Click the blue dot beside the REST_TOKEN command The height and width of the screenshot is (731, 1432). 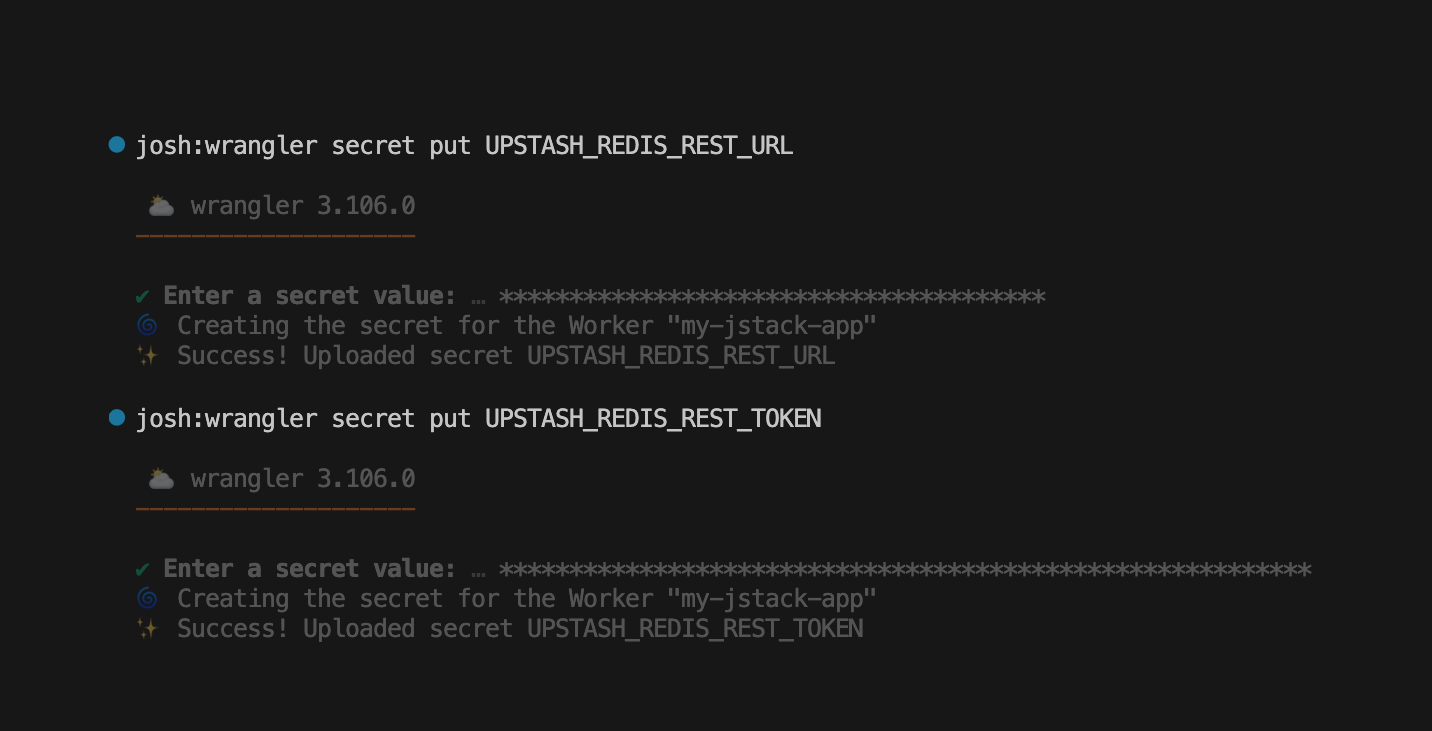pos(117,418)
